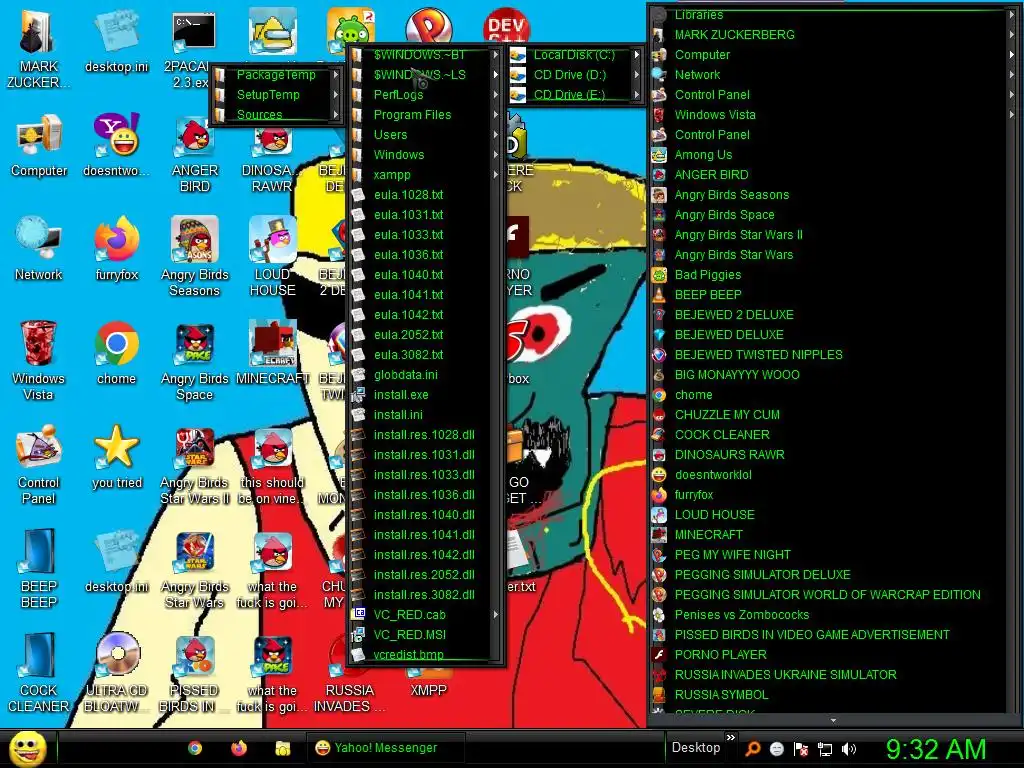Open the doesntwo... Yahoo desktop icon
The image size is (1024, 768).
pos(117,145)
